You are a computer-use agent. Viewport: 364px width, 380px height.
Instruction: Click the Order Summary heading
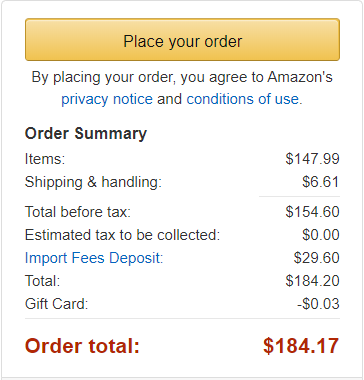point(86,134)
